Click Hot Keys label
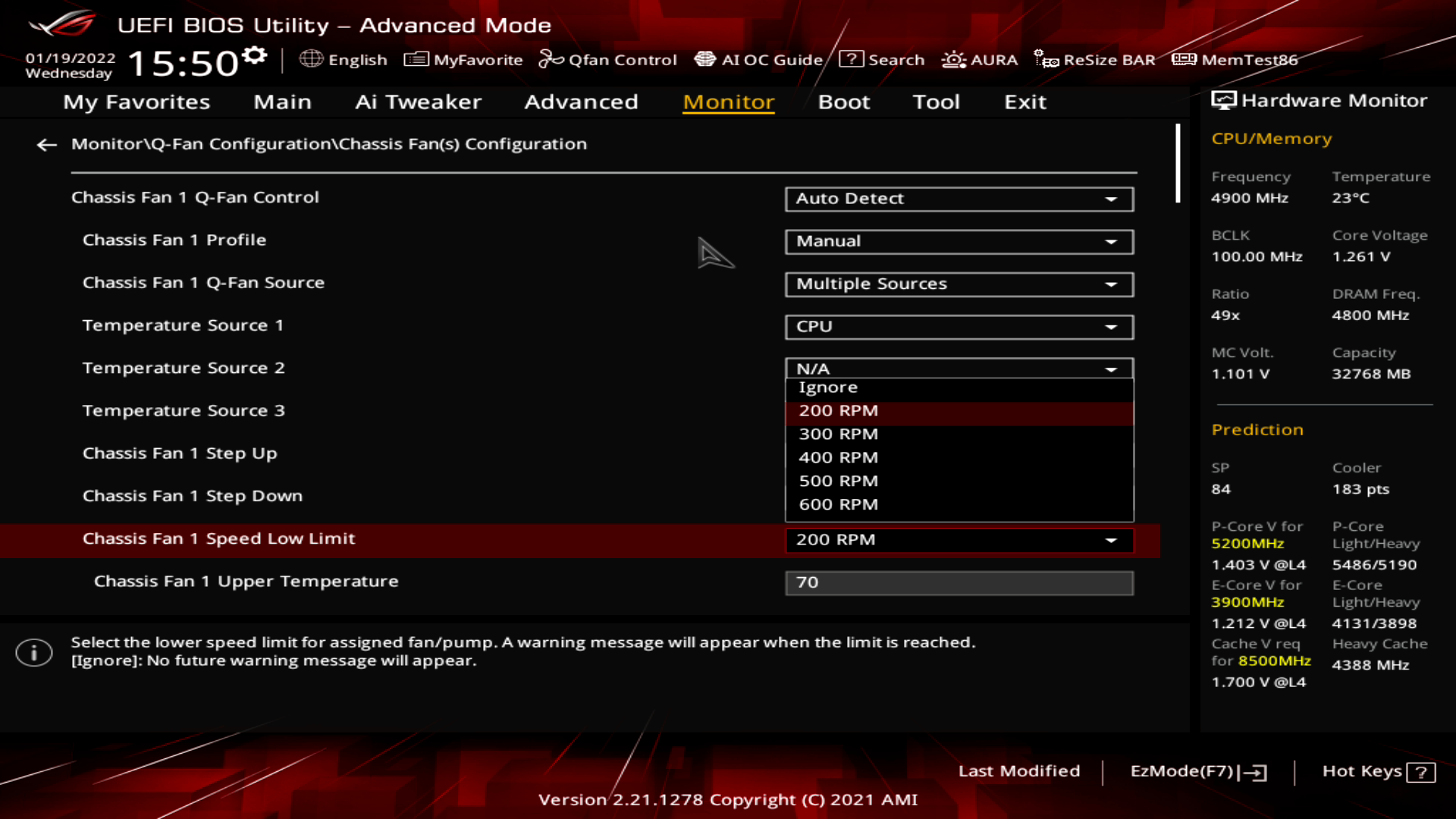 pyautogui.click(x=1361, y=771)
